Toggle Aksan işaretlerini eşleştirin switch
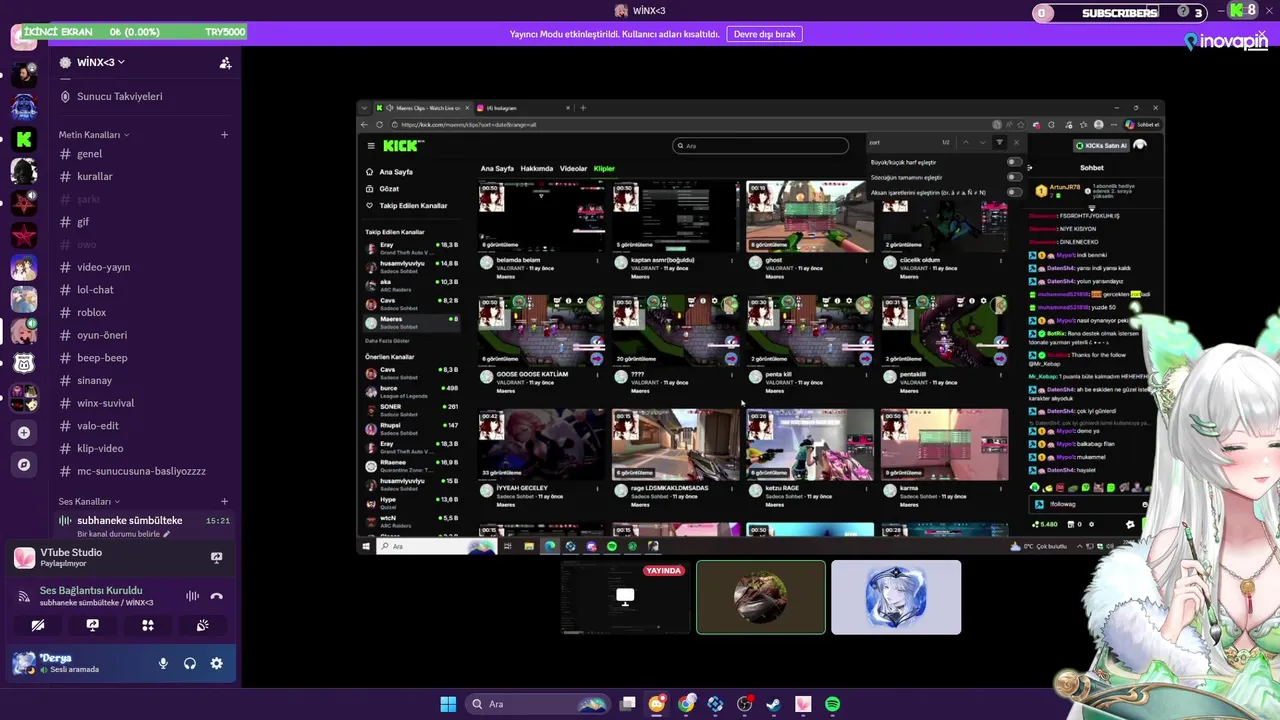 tap(1014, 192)
